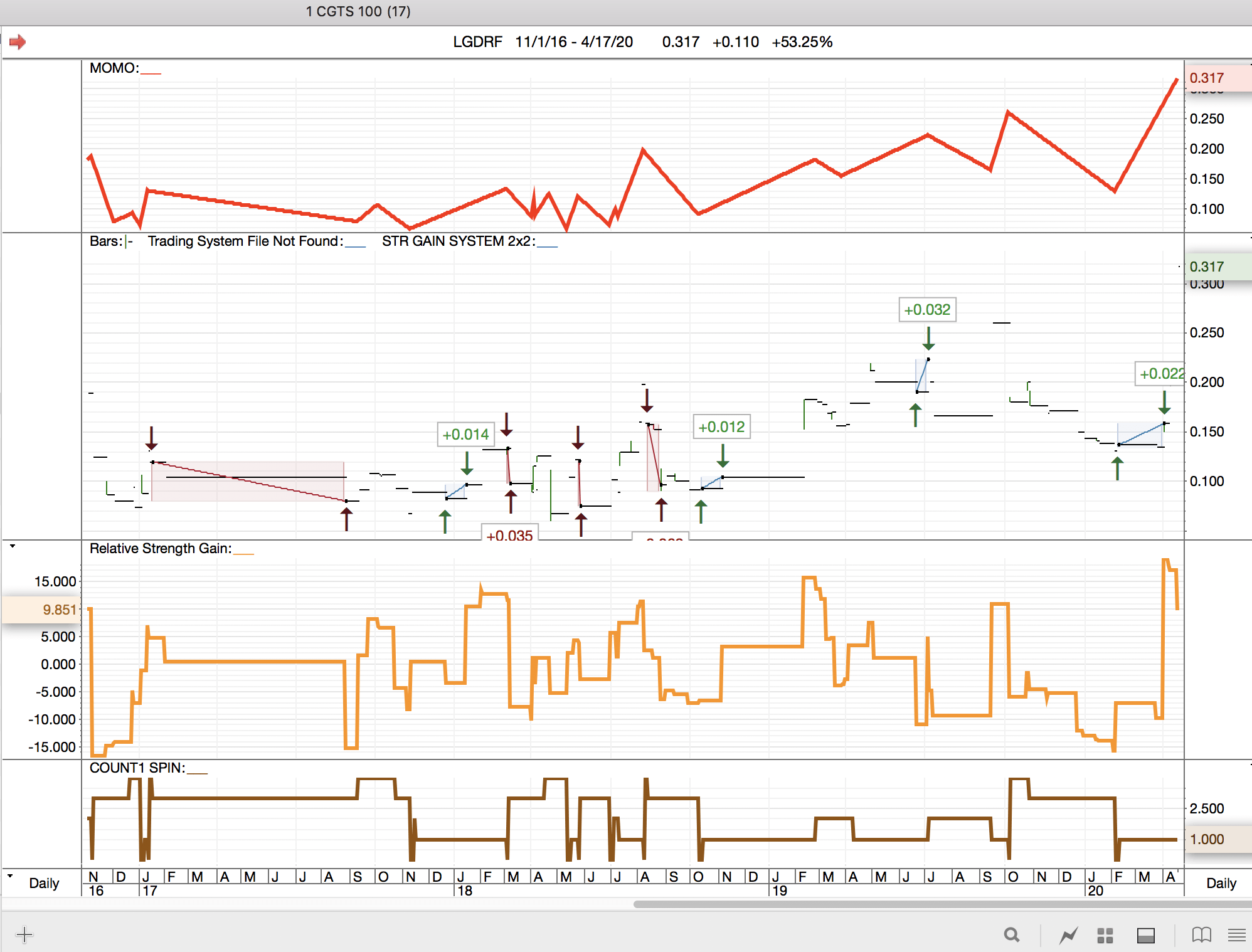Select the +0.032 trade gain marker
1252x952 pixels.
pyautogui.click(x=926, y=310)
